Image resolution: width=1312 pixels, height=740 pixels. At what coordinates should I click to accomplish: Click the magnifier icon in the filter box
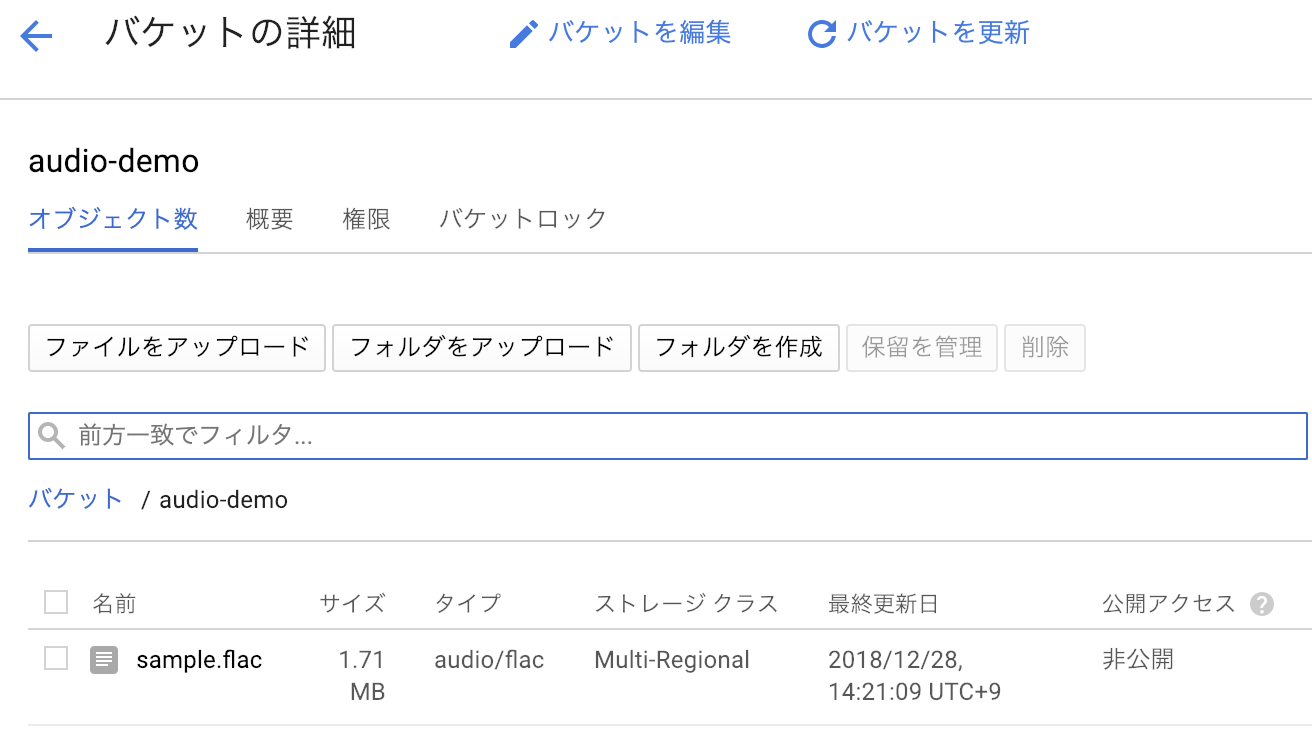51,436
